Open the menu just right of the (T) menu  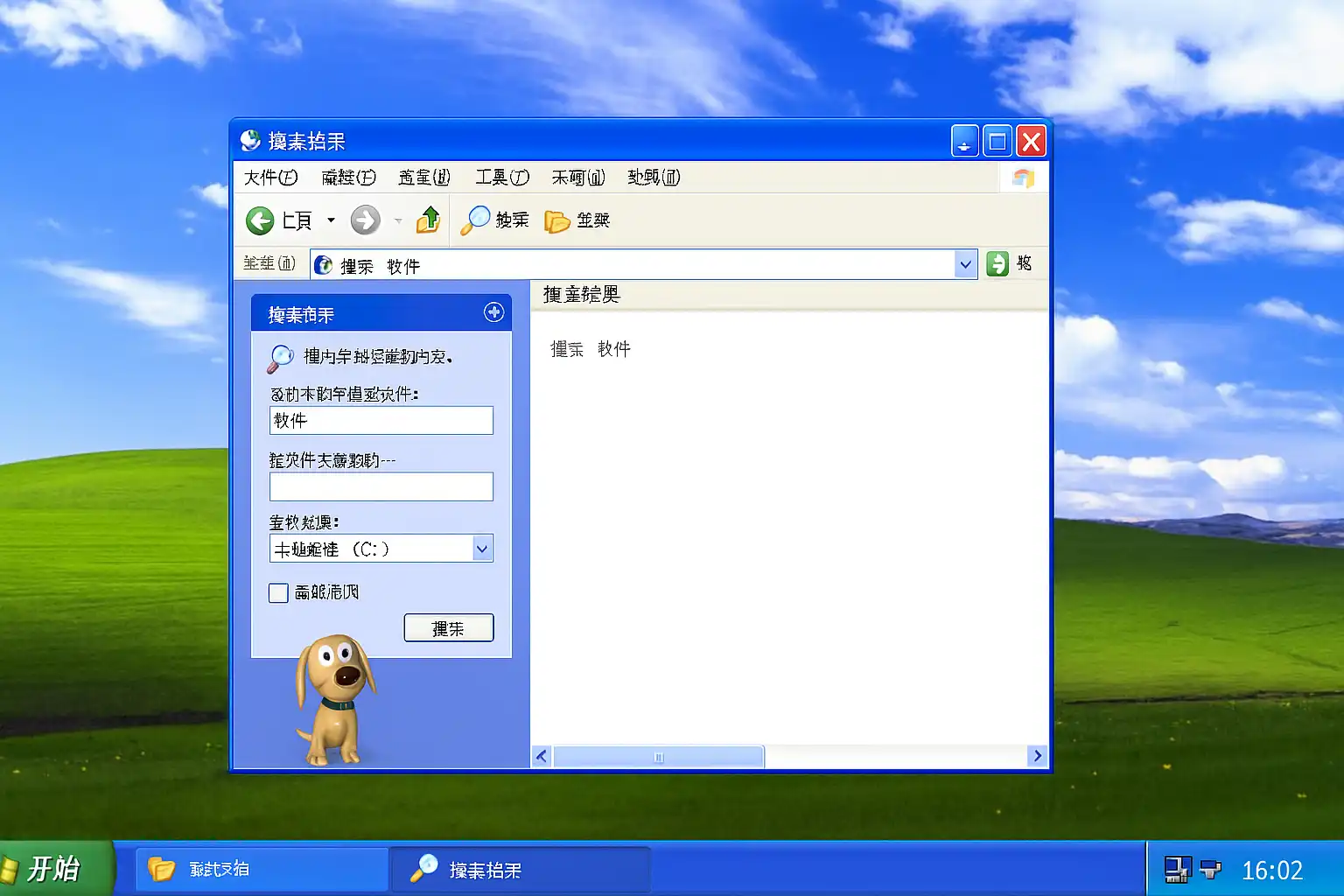point(578,178)
